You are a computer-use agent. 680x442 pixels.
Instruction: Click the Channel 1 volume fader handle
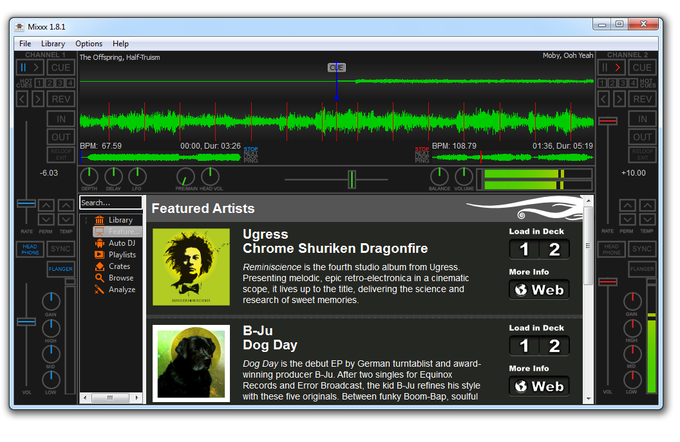pyautogui.click(x=26, y=322)
